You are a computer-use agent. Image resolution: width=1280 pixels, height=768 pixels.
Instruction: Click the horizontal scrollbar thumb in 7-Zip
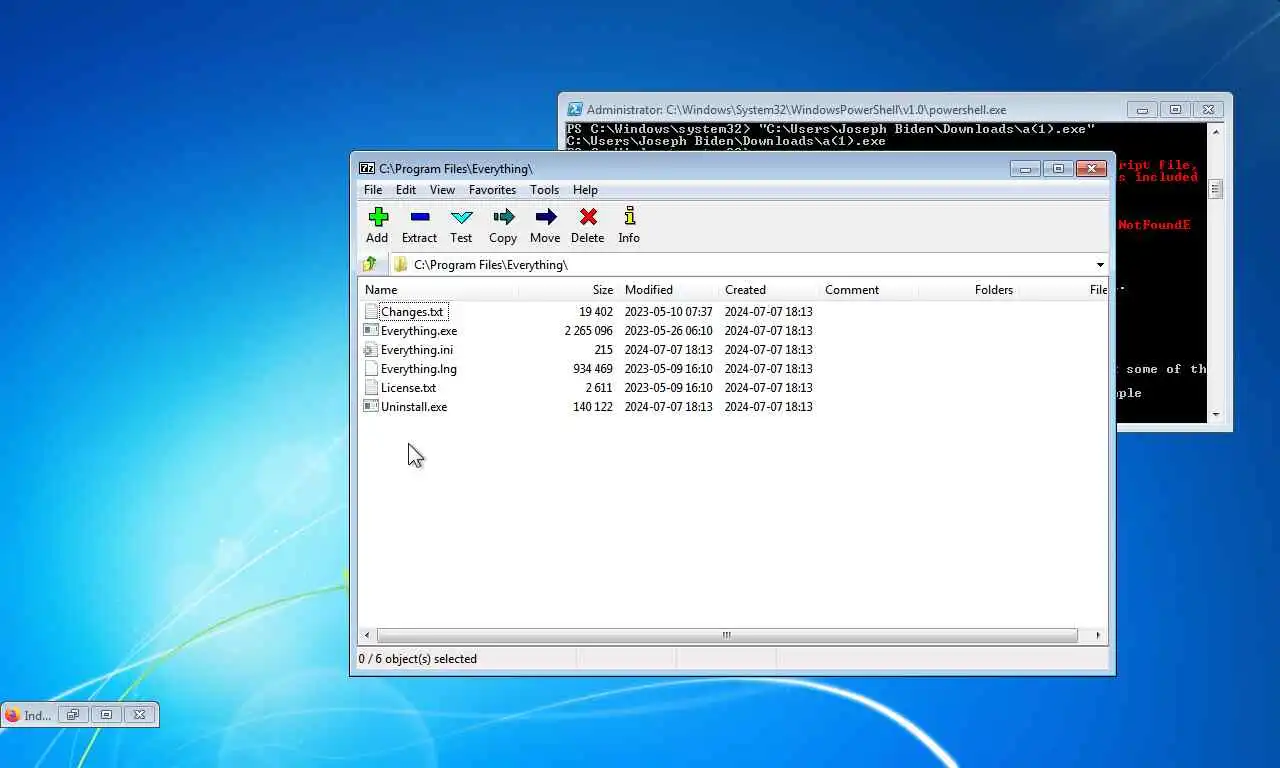click(727, 635)
